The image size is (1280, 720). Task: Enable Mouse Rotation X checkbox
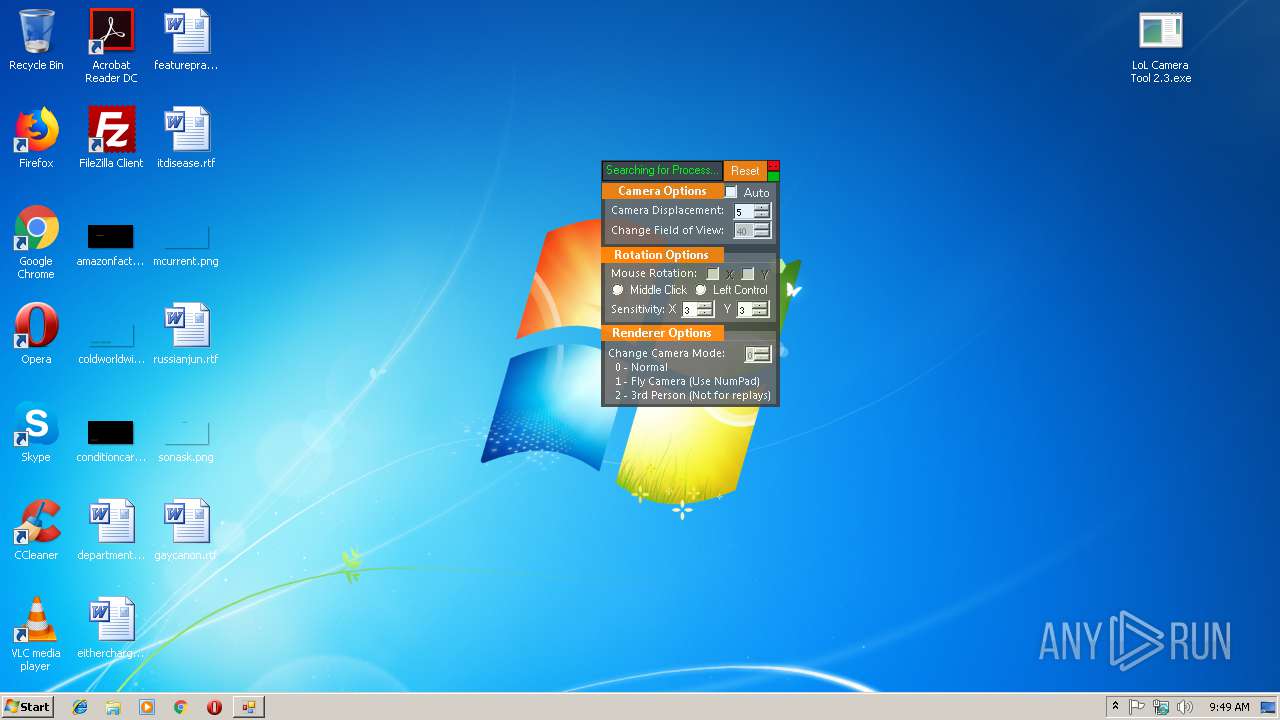(x=713, y=273)
